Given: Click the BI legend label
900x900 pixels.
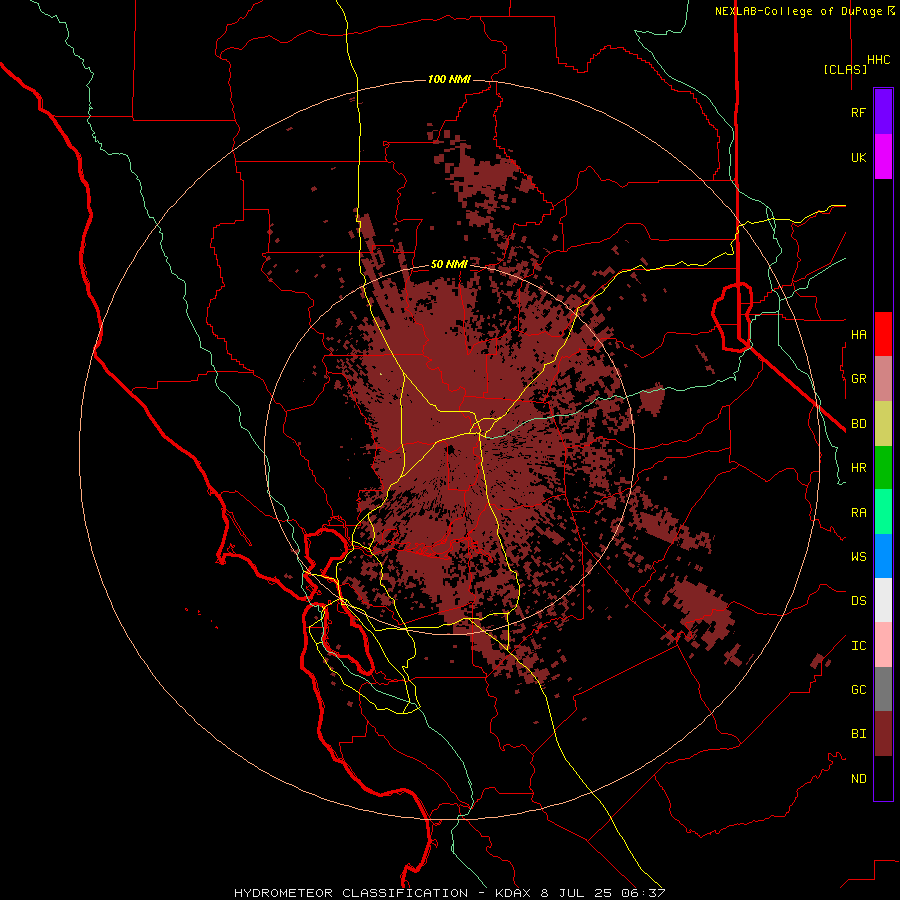Looking at the screenshot, I should pyautogui.click(x=858, y=734).
